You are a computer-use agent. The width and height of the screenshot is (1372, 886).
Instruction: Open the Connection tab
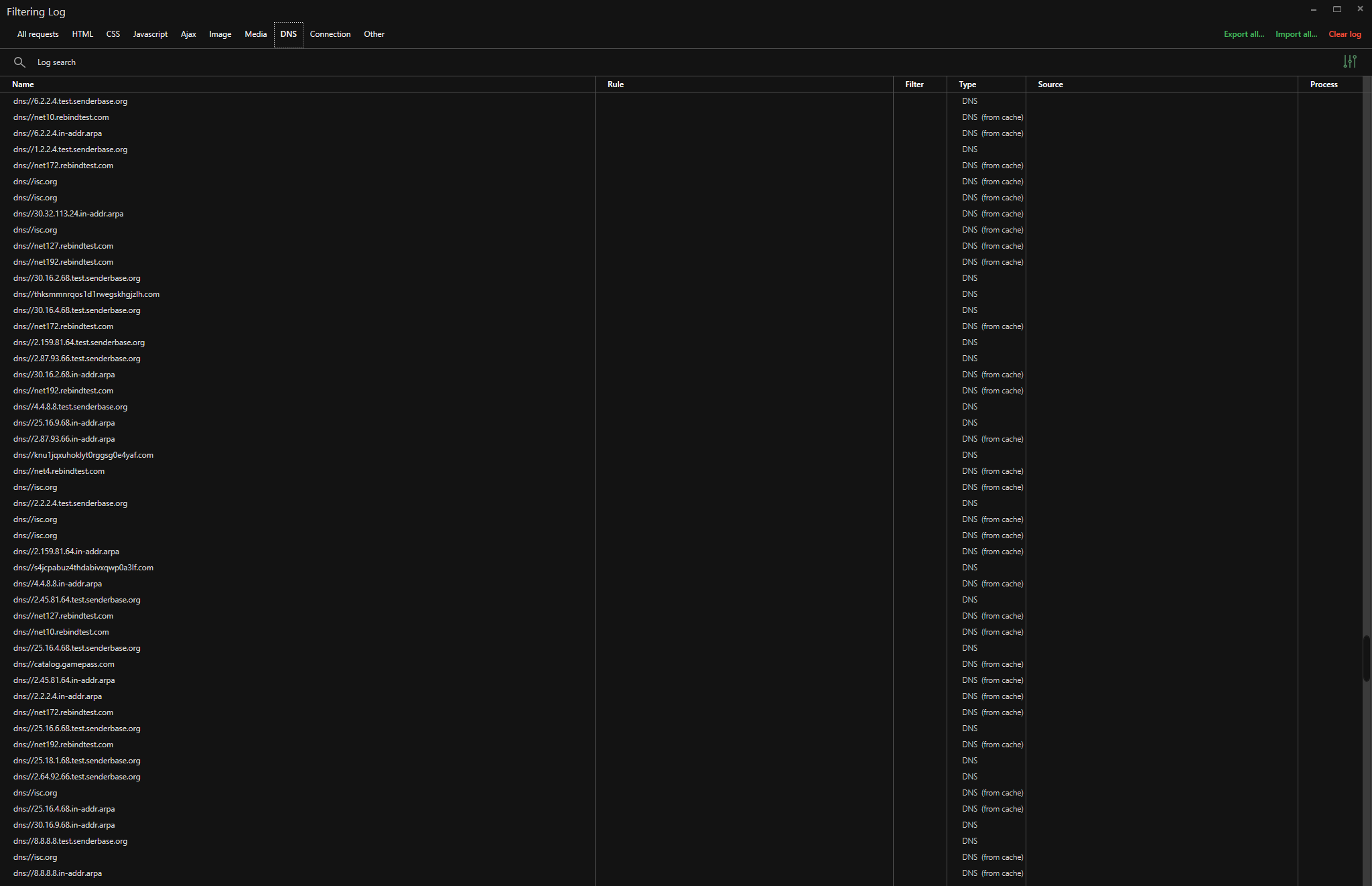click(x=330, y=34)
